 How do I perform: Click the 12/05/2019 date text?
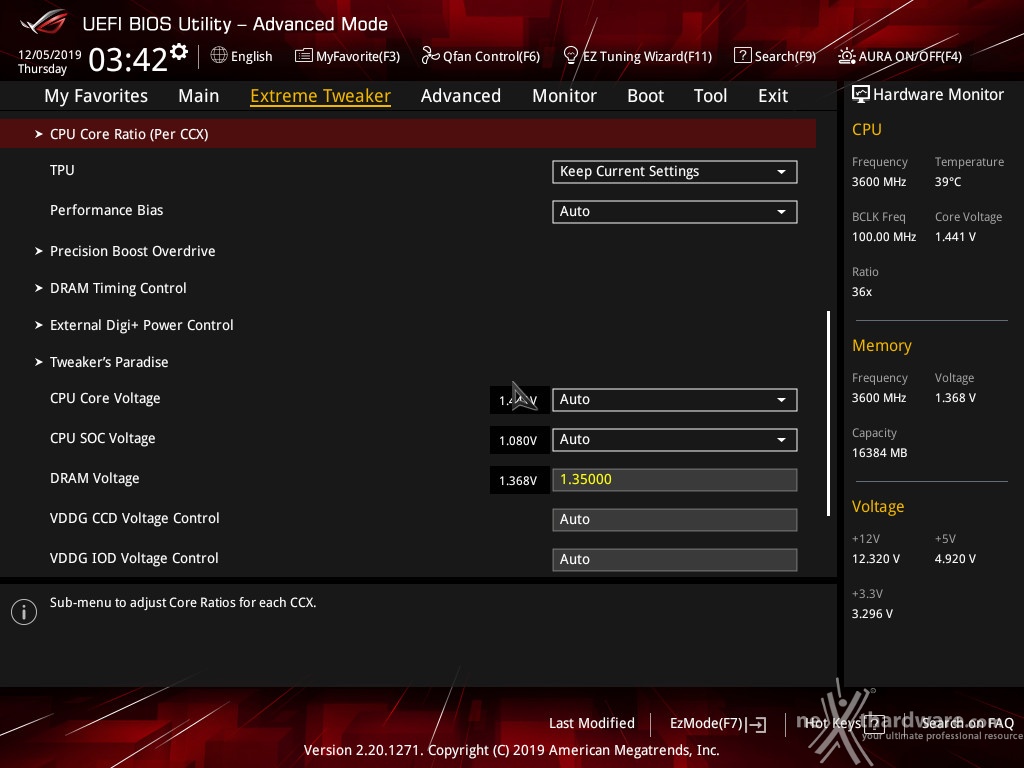tap(50, 54)
